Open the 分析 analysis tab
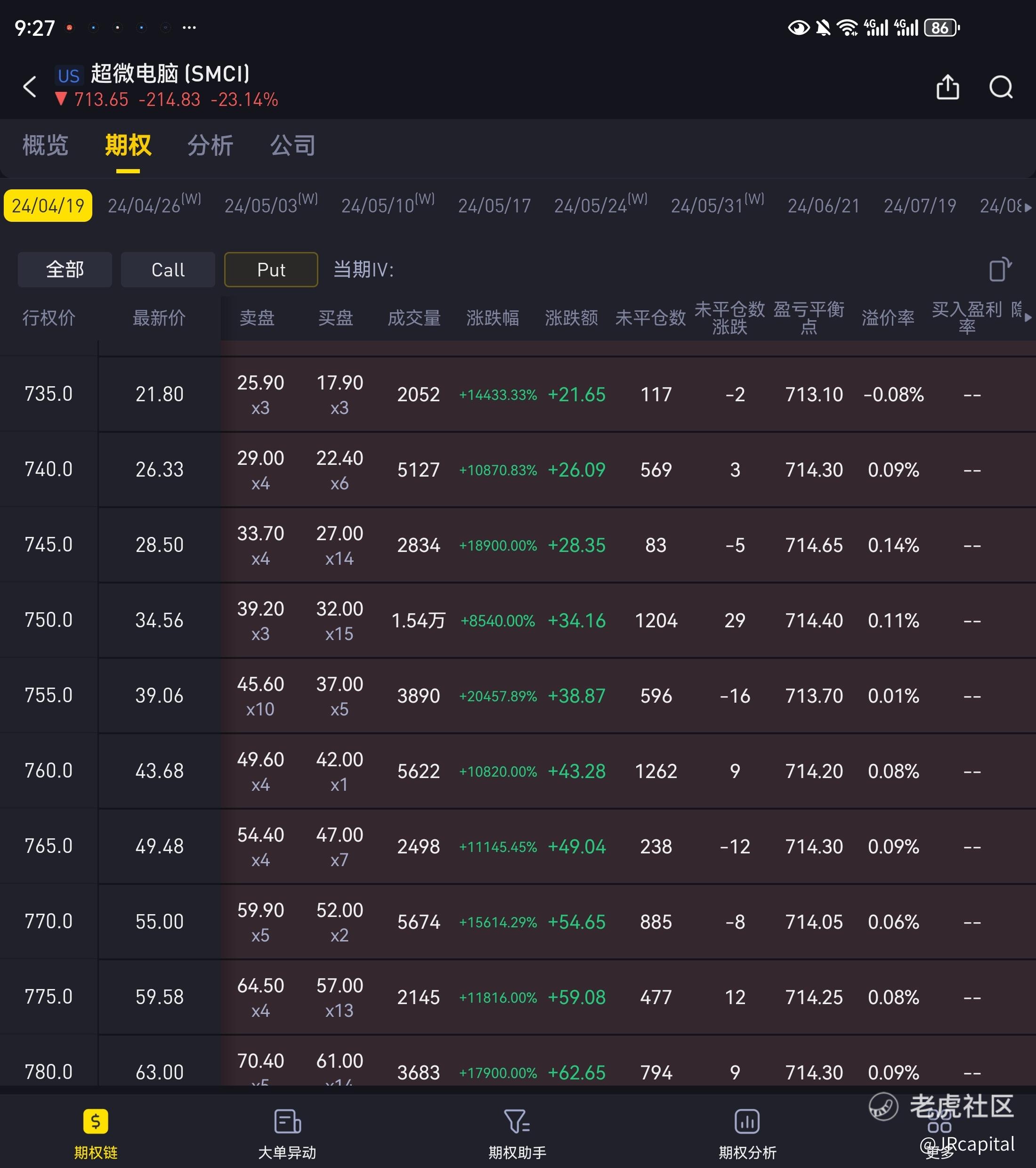This screenshot has width=1036, height=1168. 210,145
